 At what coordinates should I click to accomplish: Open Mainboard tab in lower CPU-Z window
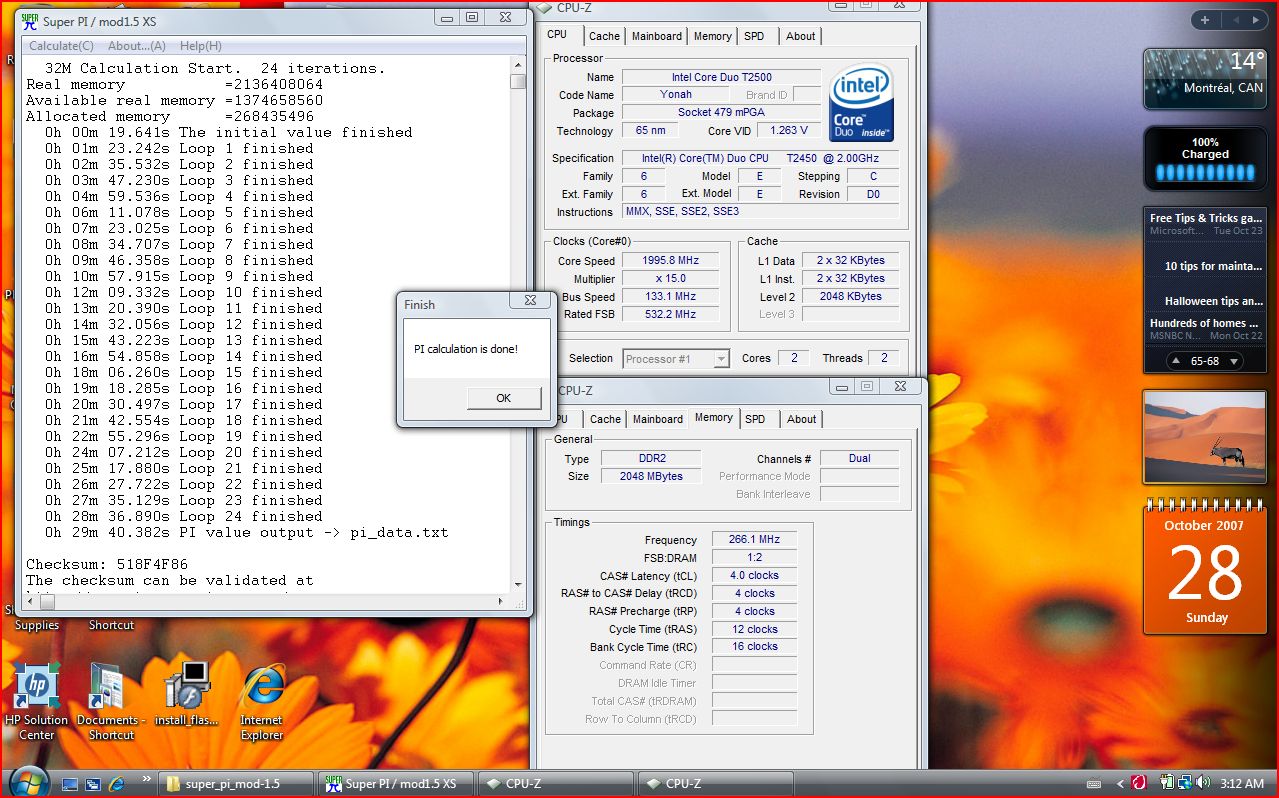(658, 419)
